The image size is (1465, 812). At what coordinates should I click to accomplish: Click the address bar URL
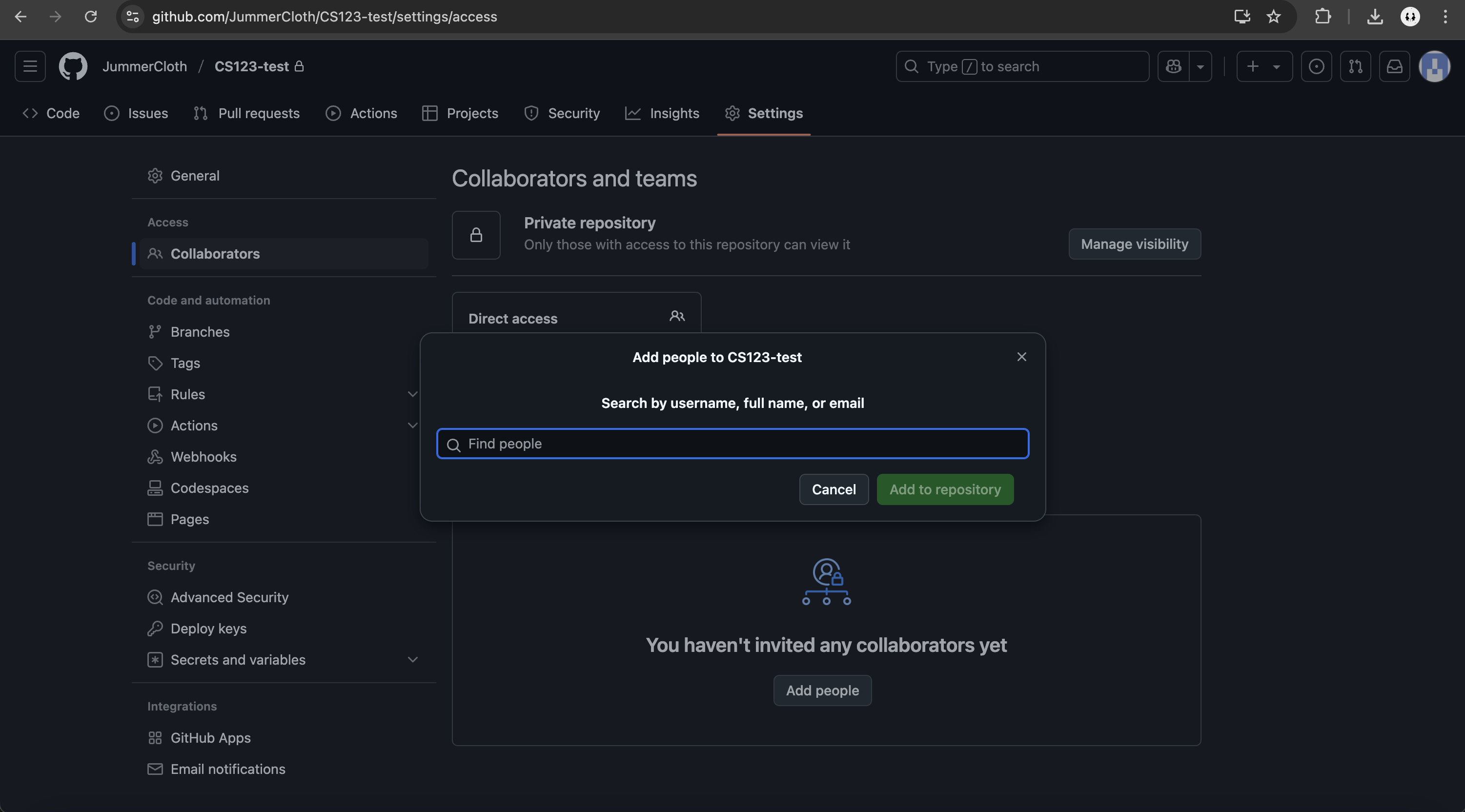coord(325,17)
